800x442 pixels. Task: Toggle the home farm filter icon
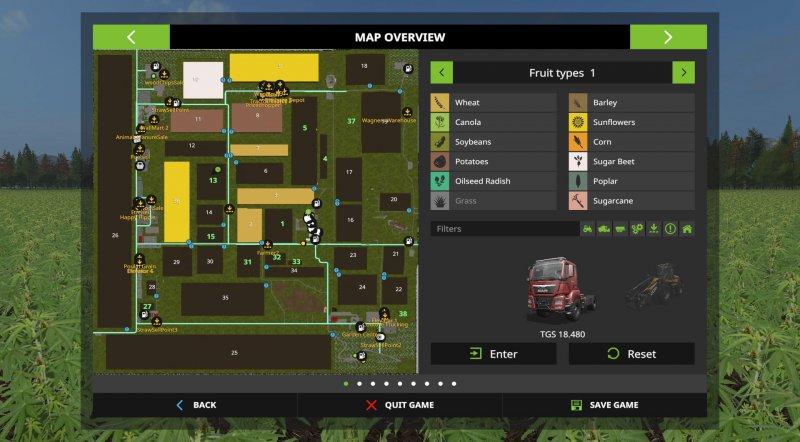point(687,229)
